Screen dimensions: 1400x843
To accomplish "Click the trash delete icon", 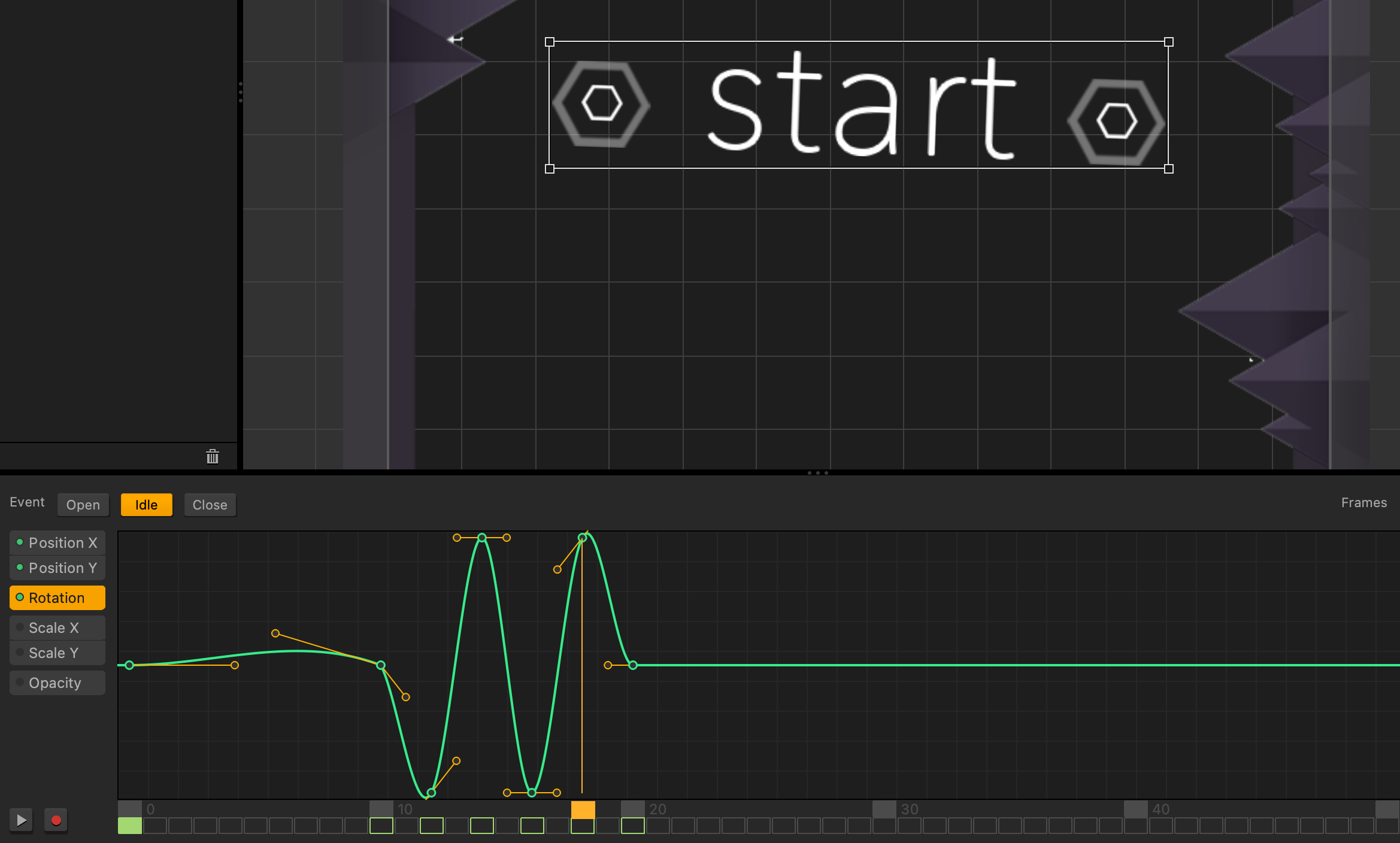I will 213,457.
